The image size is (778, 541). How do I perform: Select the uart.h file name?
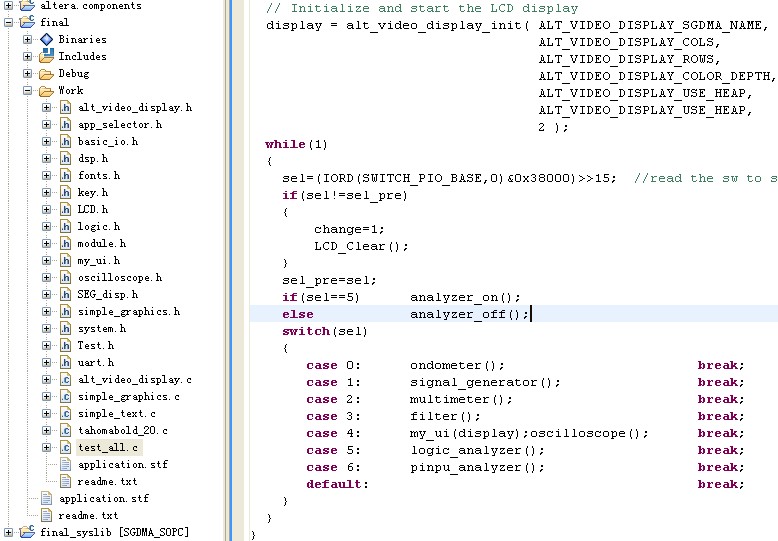click(96, 362)
